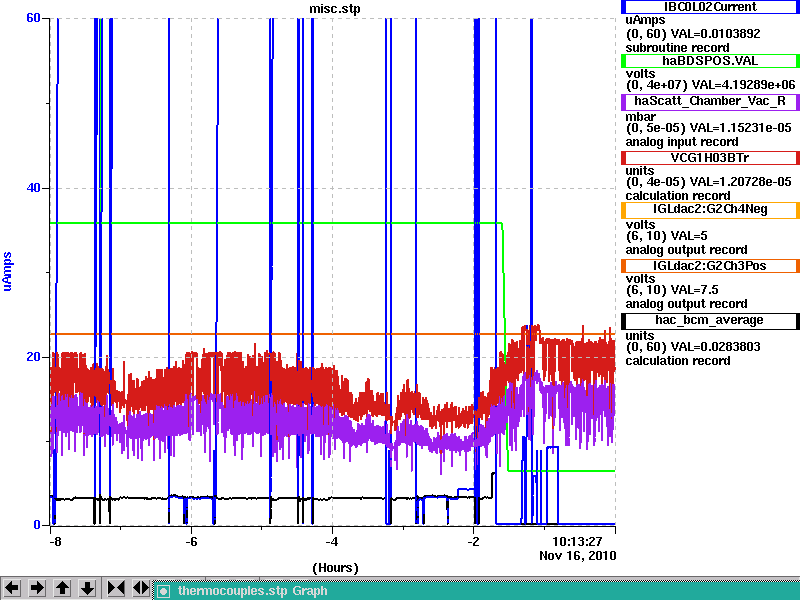This screenshot has height=600, width=800.
Task: Click the VAL=0.0103892 reading
Action: pos(715,34)
